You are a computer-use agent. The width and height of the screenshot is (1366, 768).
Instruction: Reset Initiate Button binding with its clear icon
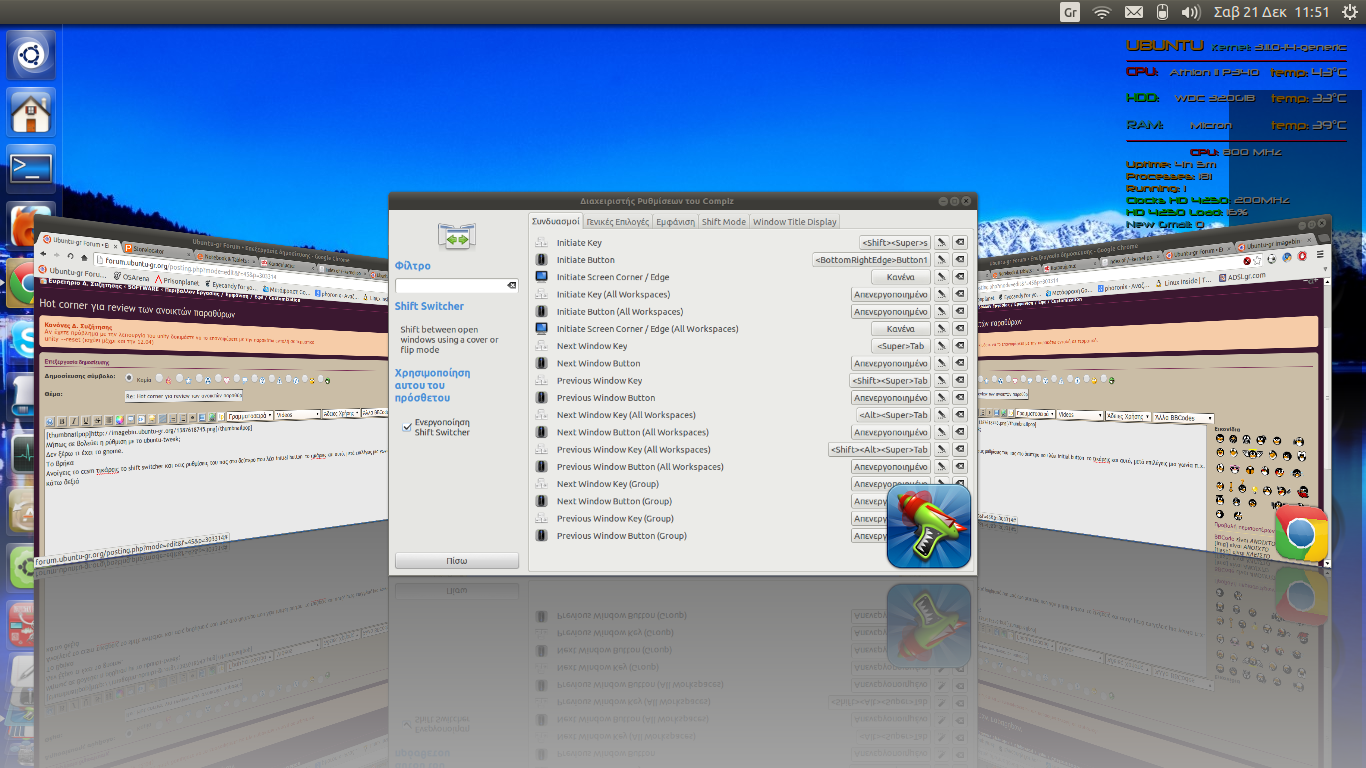point(959,260)
